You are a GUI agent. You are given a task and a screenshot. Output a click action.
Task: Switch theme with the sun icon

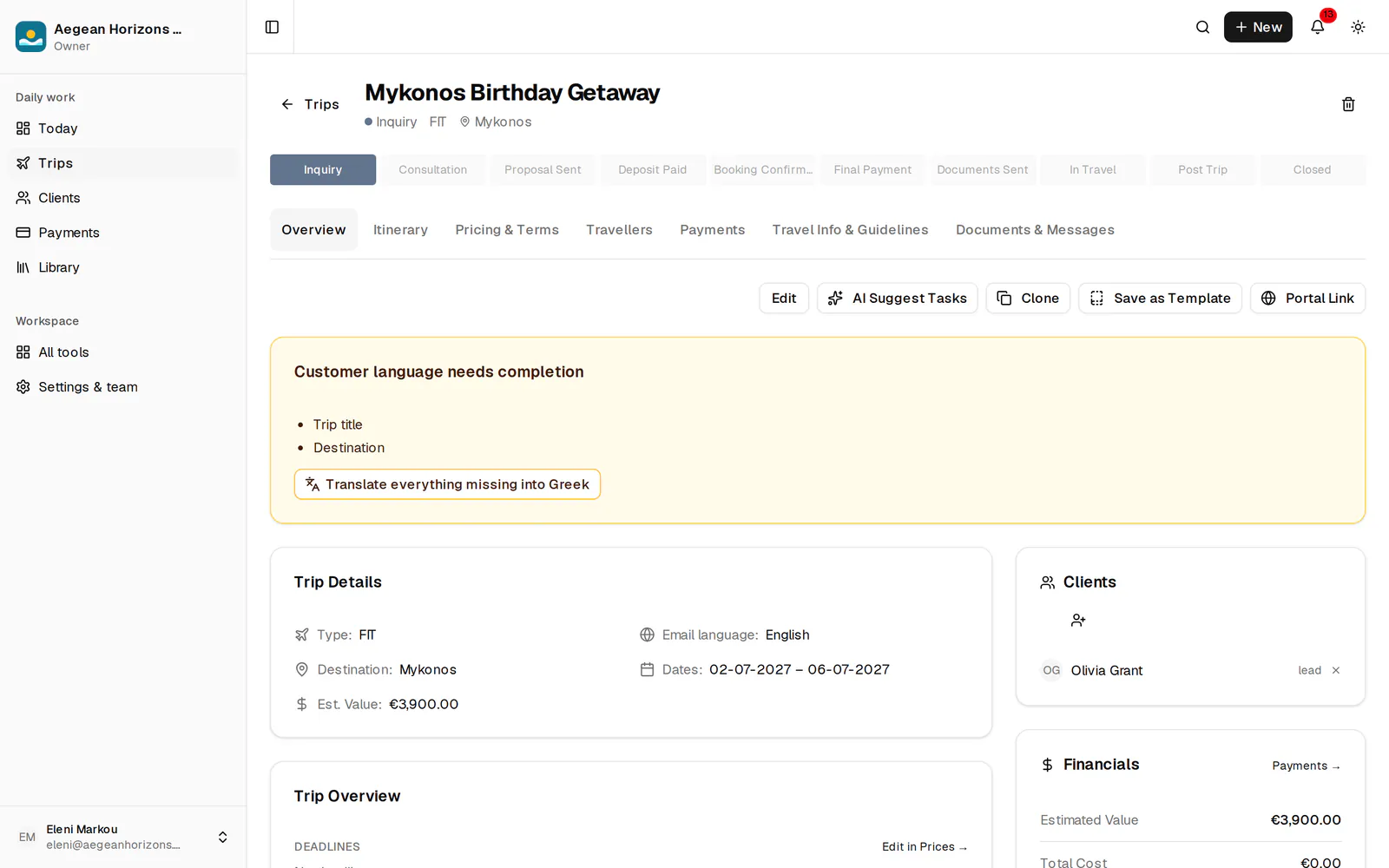tap(1358, 27)
